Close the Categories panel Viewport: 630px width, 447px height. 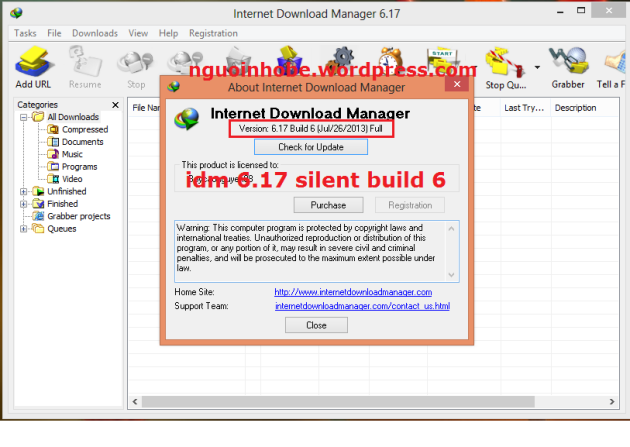(x=115, y=105)
